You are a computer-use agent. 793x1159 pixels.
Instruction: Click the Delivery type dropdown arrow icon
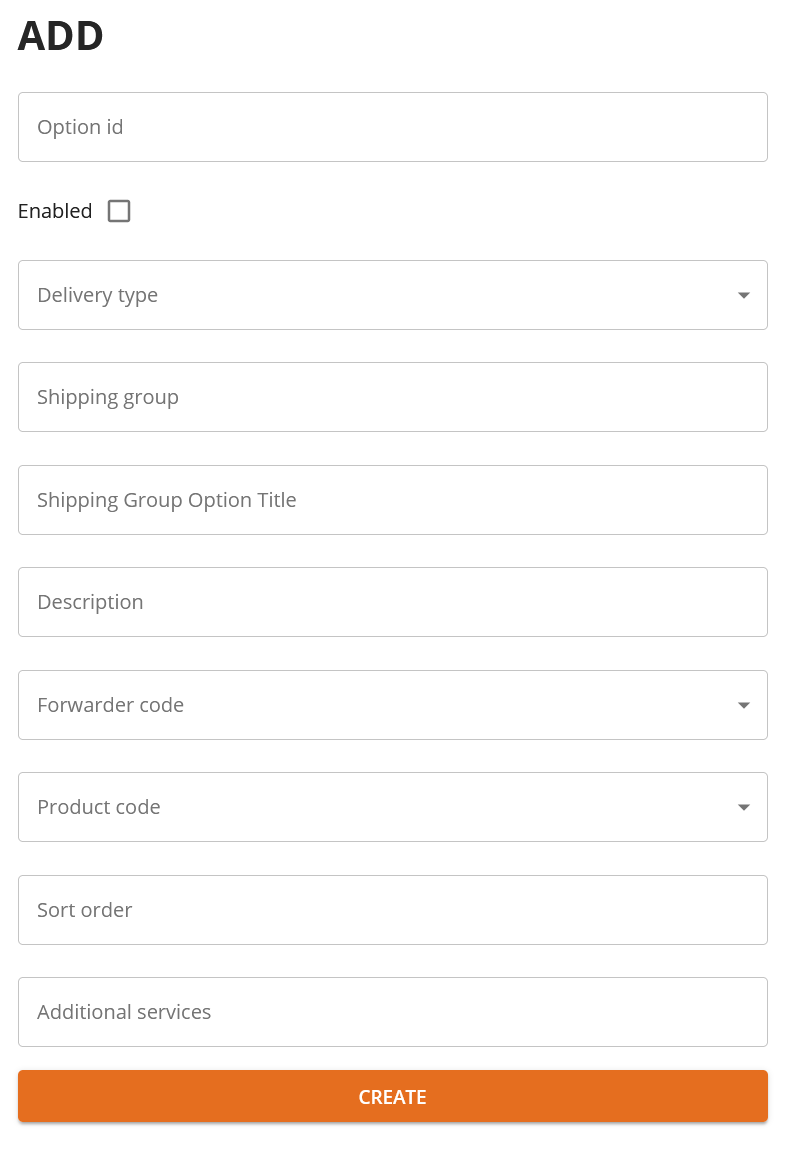(743, 295)
